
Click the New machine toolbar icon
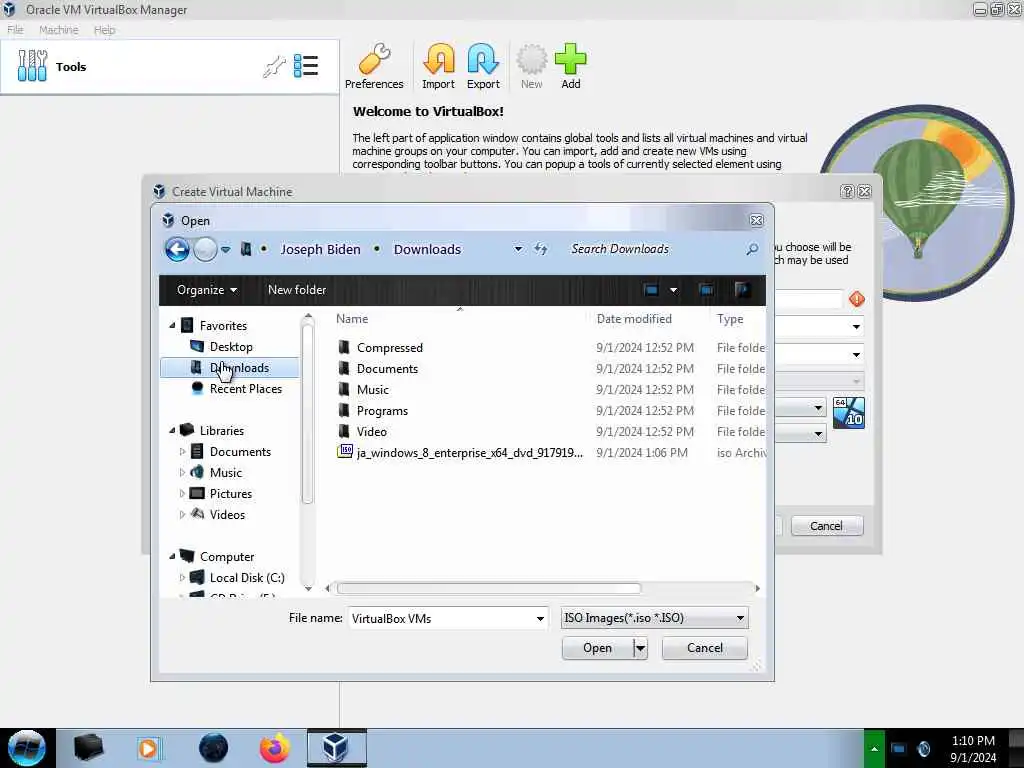(x=532, y=66)
